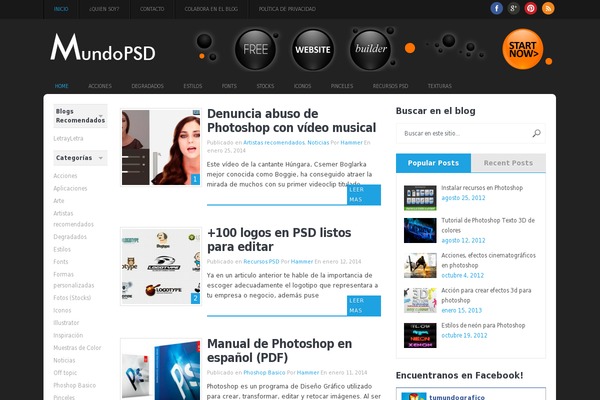
Task: Open Estilos de neón para Photoshop post
Action: tap(483, 325)
